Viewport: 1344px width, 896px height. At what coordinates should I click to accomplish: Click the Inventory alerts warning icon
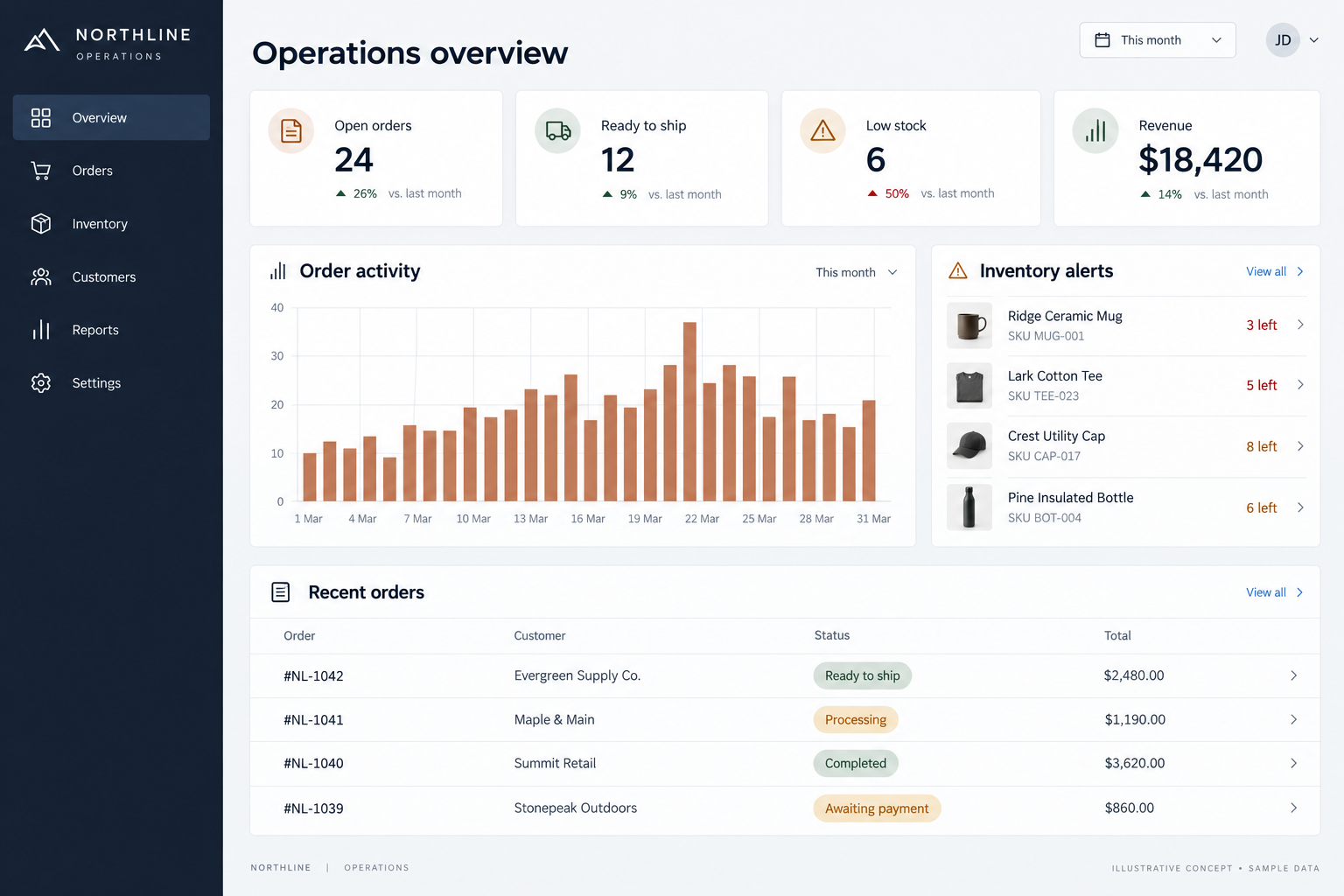point(958,271)
